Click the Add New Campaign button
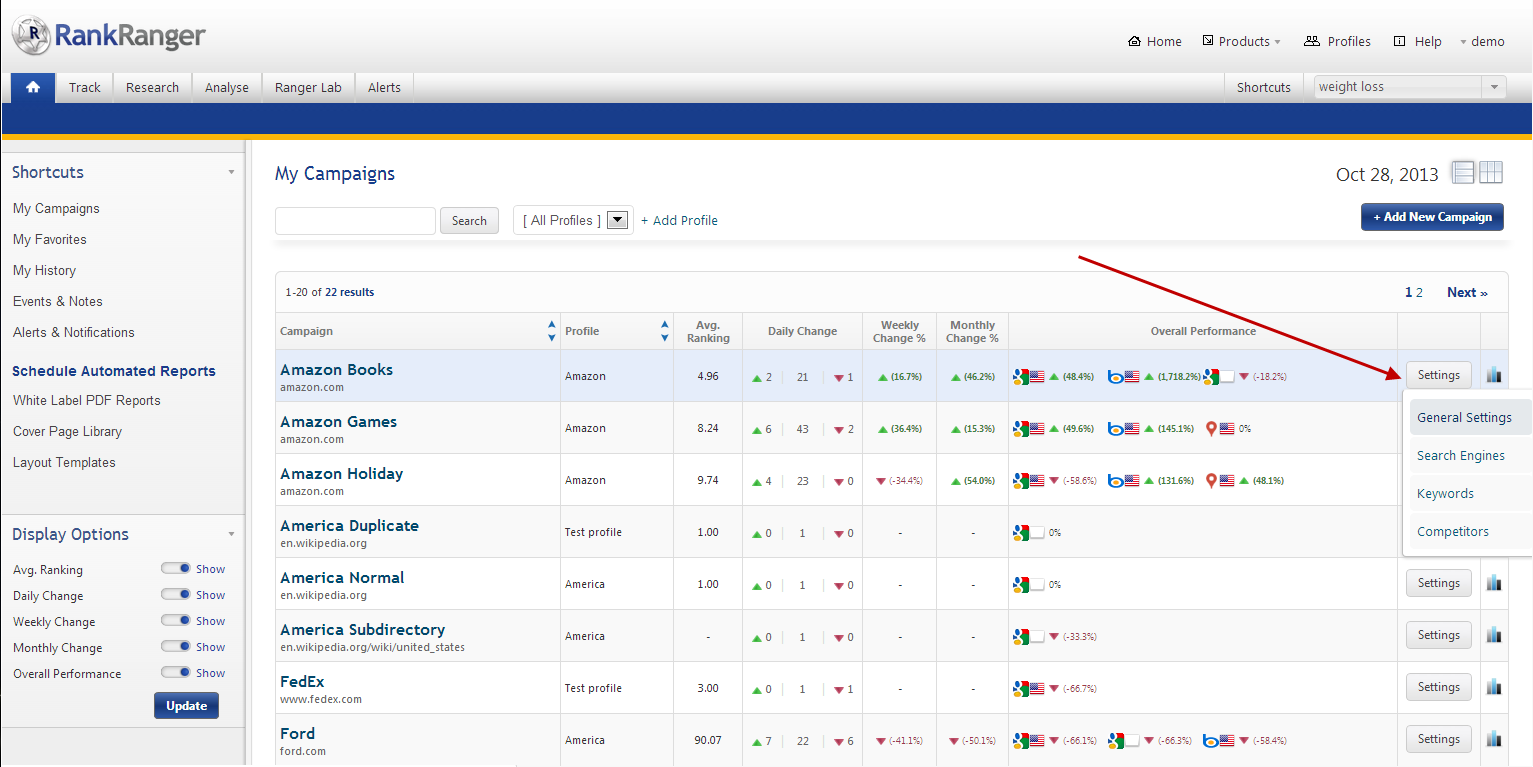The height and width of the screenshot is (767, 1533). point(1431,217)
